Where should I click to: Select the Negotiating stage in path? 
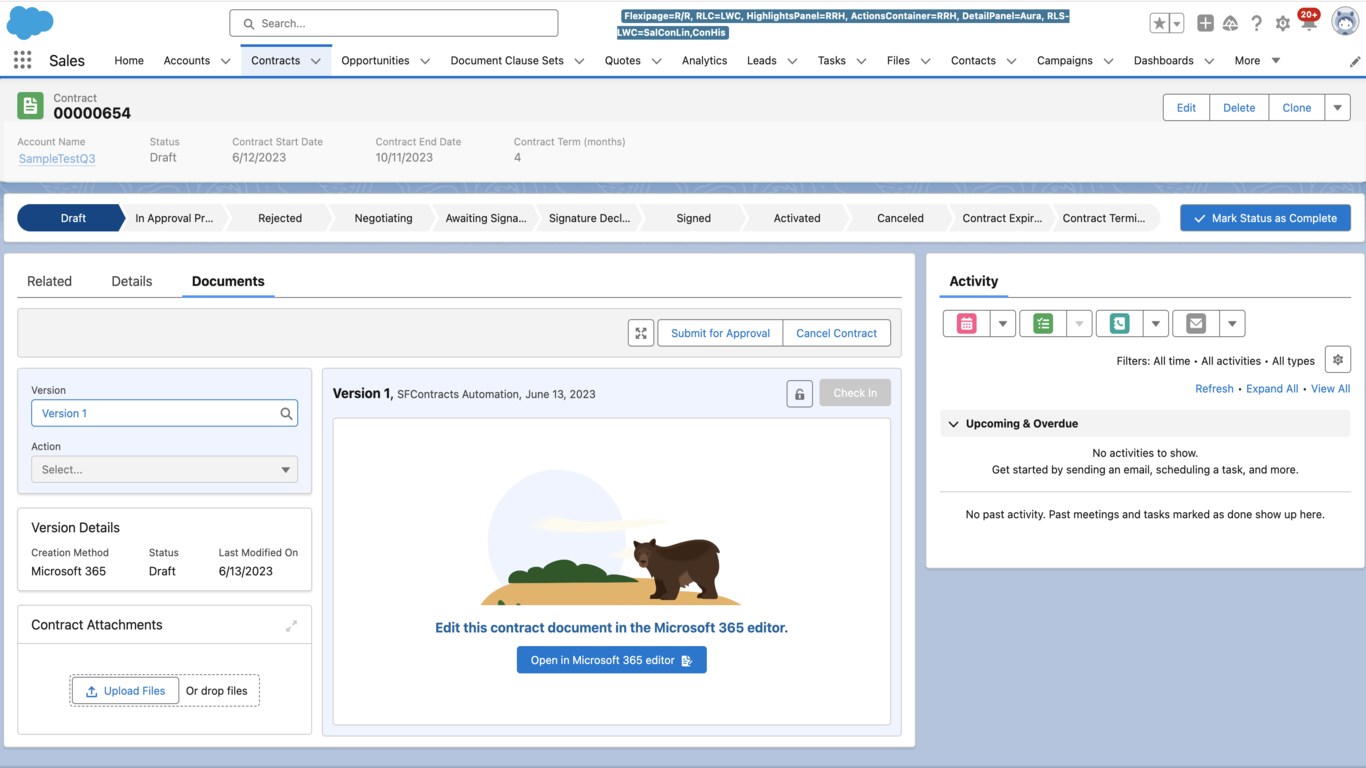pyautogui.click(x=383, y=218)
